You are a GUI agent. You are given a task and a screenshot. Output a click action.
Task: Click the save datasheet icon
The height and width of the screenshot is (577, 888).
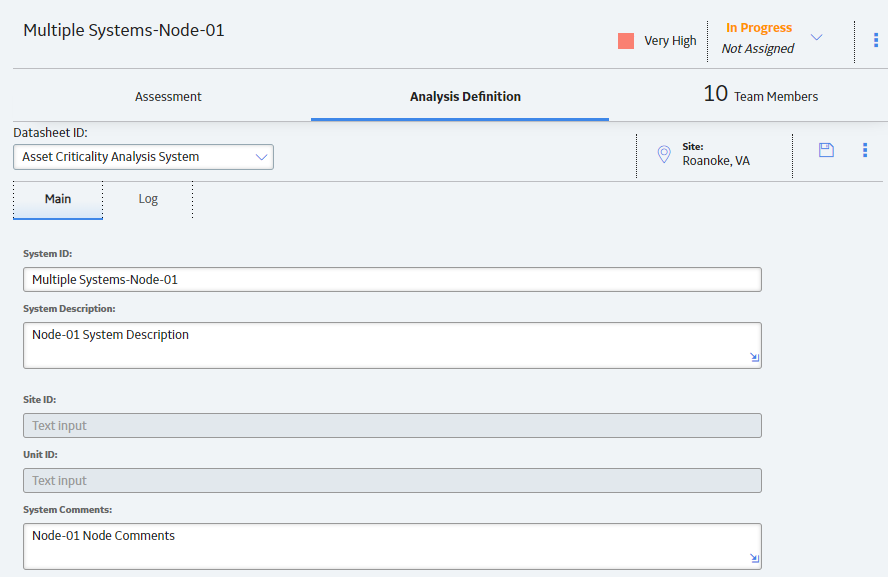pyautogui.click(x=826, y=150)
